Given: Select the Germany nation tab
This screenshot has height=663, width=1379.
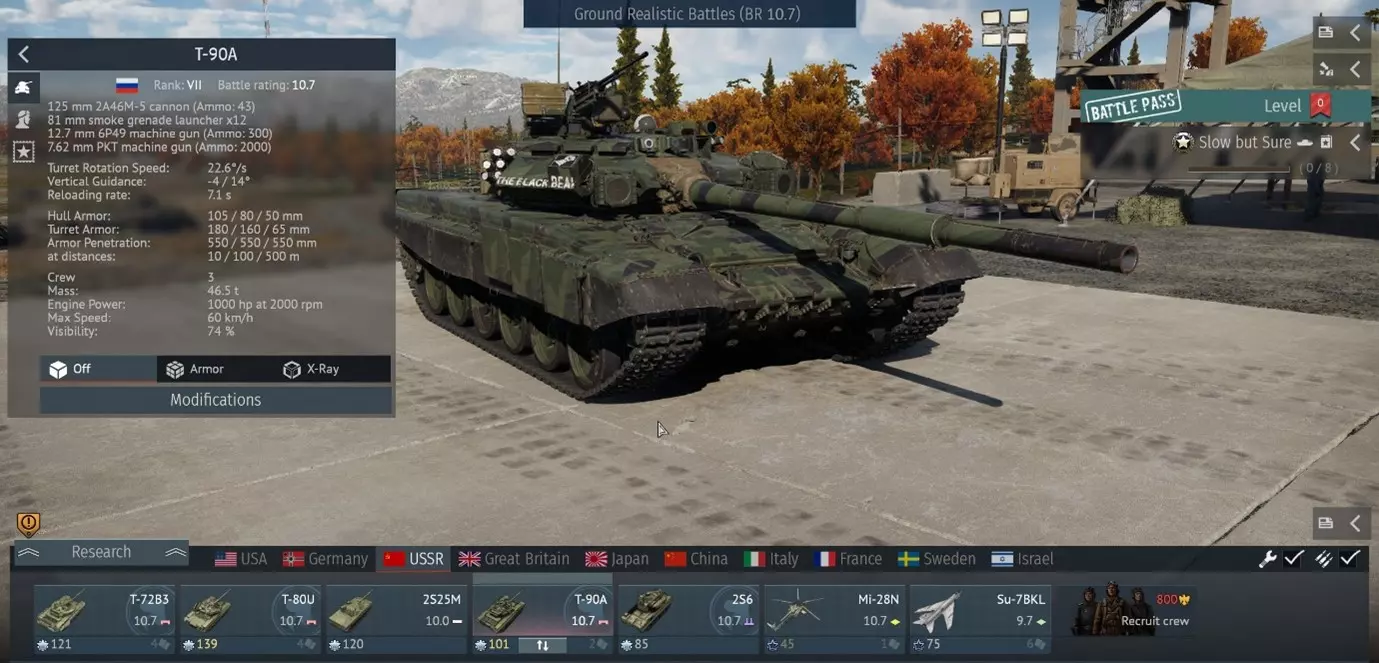Looking at the screenshot, I should [x=325, y=559].
